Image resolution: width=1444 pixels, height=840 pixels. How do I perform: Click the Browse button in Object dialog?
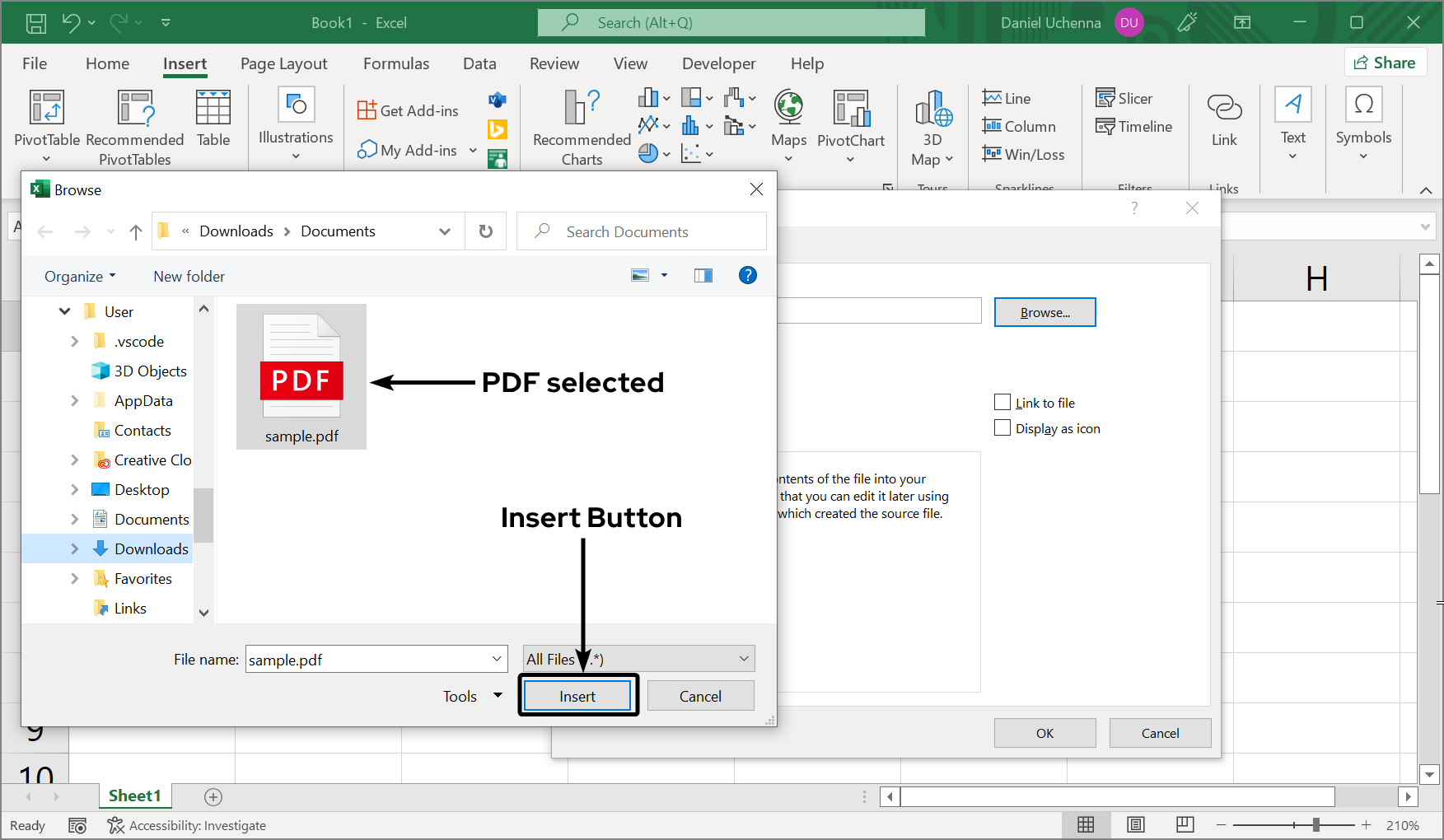pyautogui.click(x=1044, y=311)
